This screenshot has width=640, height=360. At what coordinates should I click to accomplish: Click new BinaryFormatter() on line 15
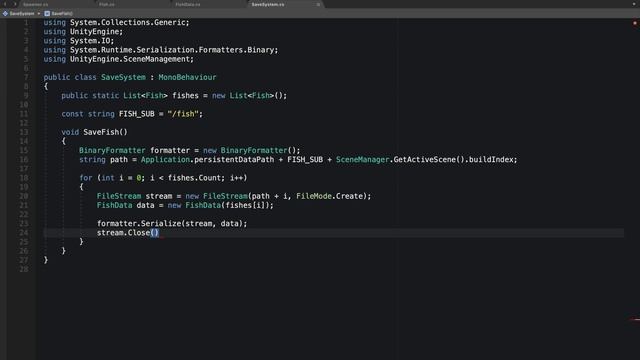[x=249, y=151]
